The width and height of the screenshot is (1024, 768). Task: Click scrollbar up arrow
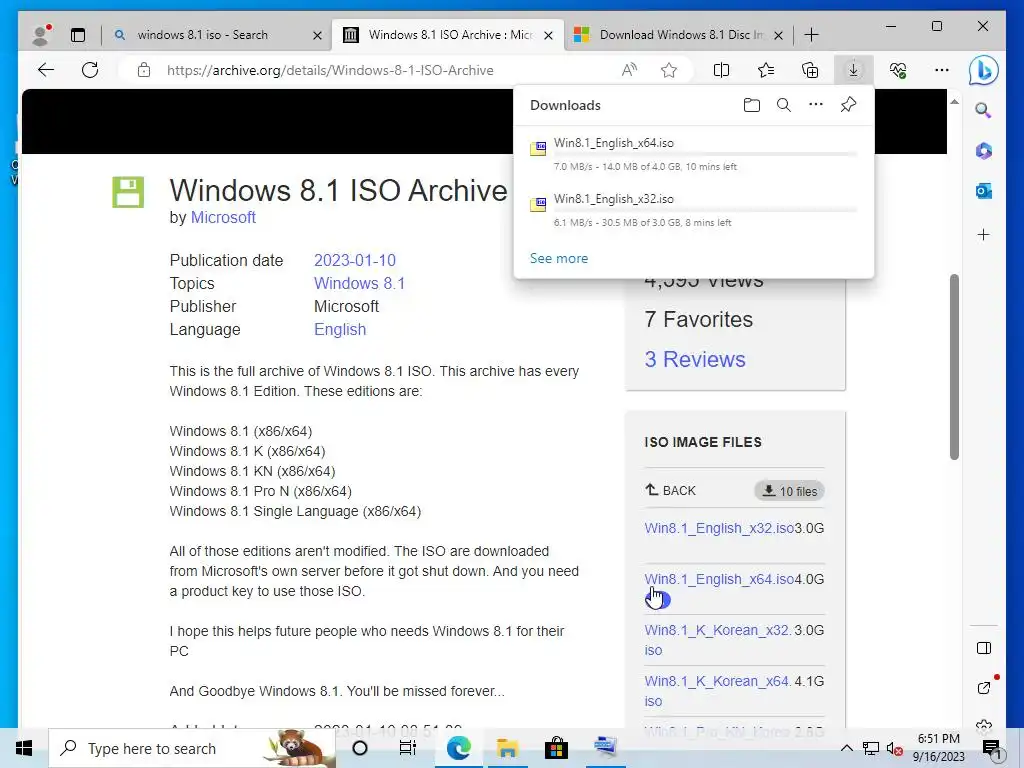tap(954, 103)
